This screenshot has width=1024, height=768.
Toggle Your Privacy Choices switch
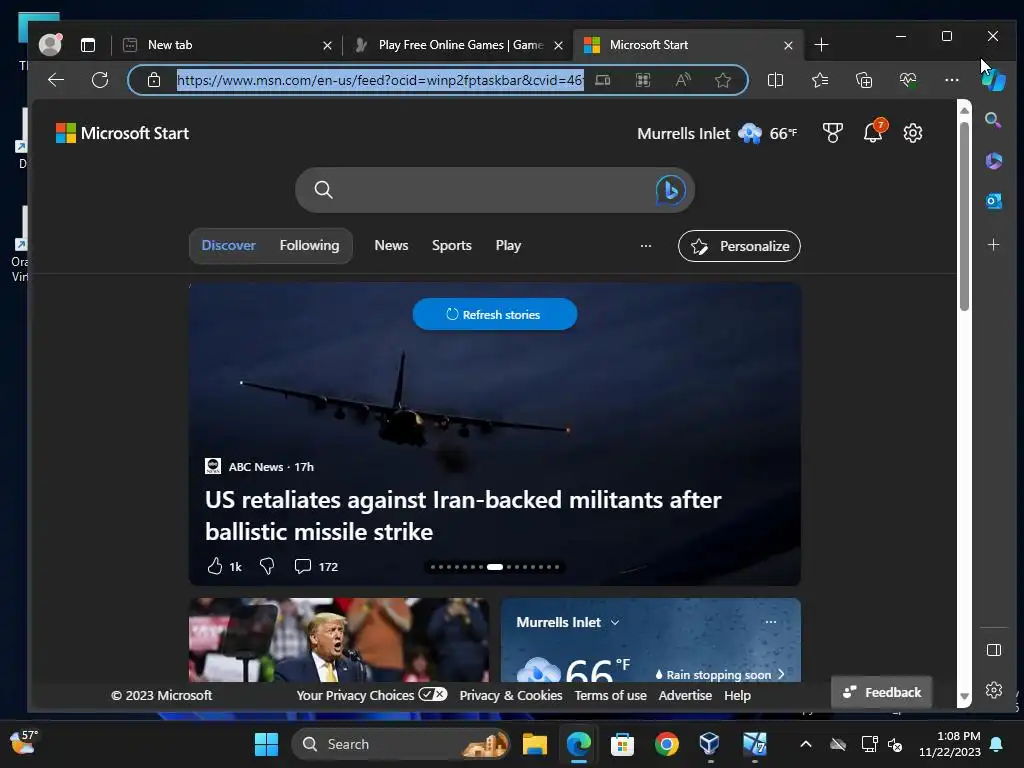(x=432, y=694)
